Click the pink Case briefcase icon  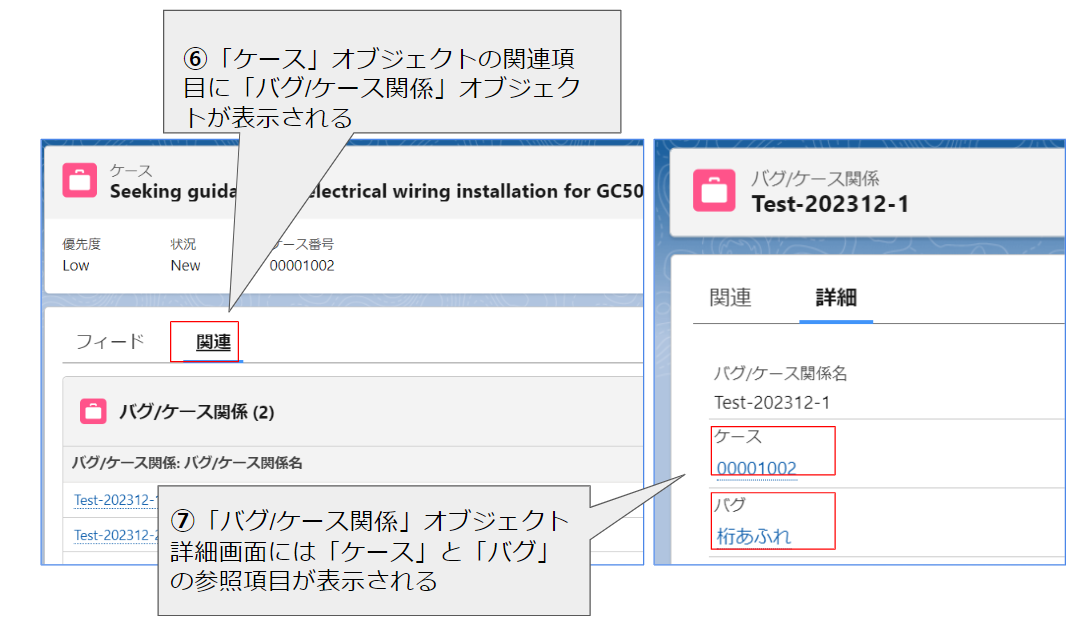point(80,181)
